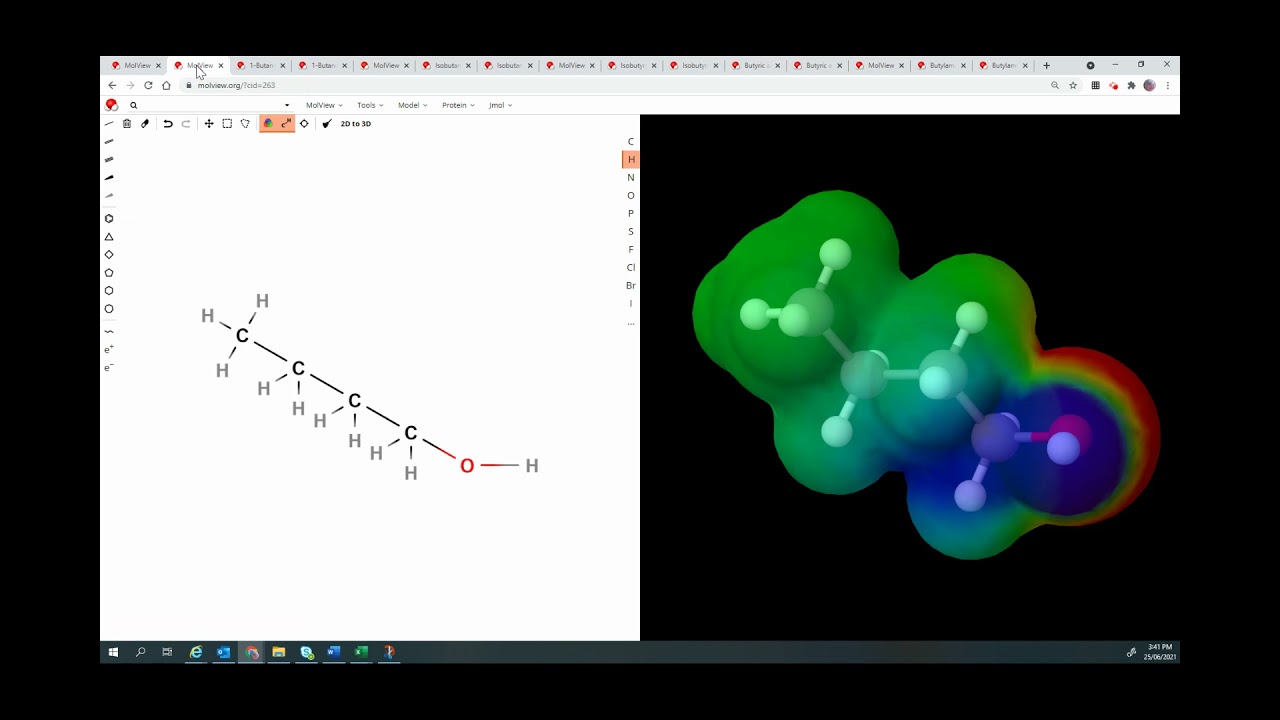Select the cyclohexane ring tool
Viewport: 1280px width, 720px height.
pyautogui.click(x=109, y=290)
